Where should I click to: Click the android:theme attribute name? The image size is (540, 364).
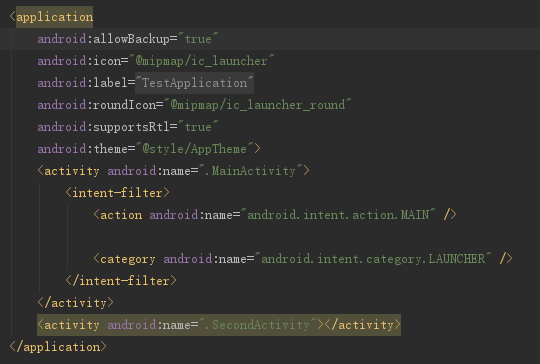(x=83, y=149)
